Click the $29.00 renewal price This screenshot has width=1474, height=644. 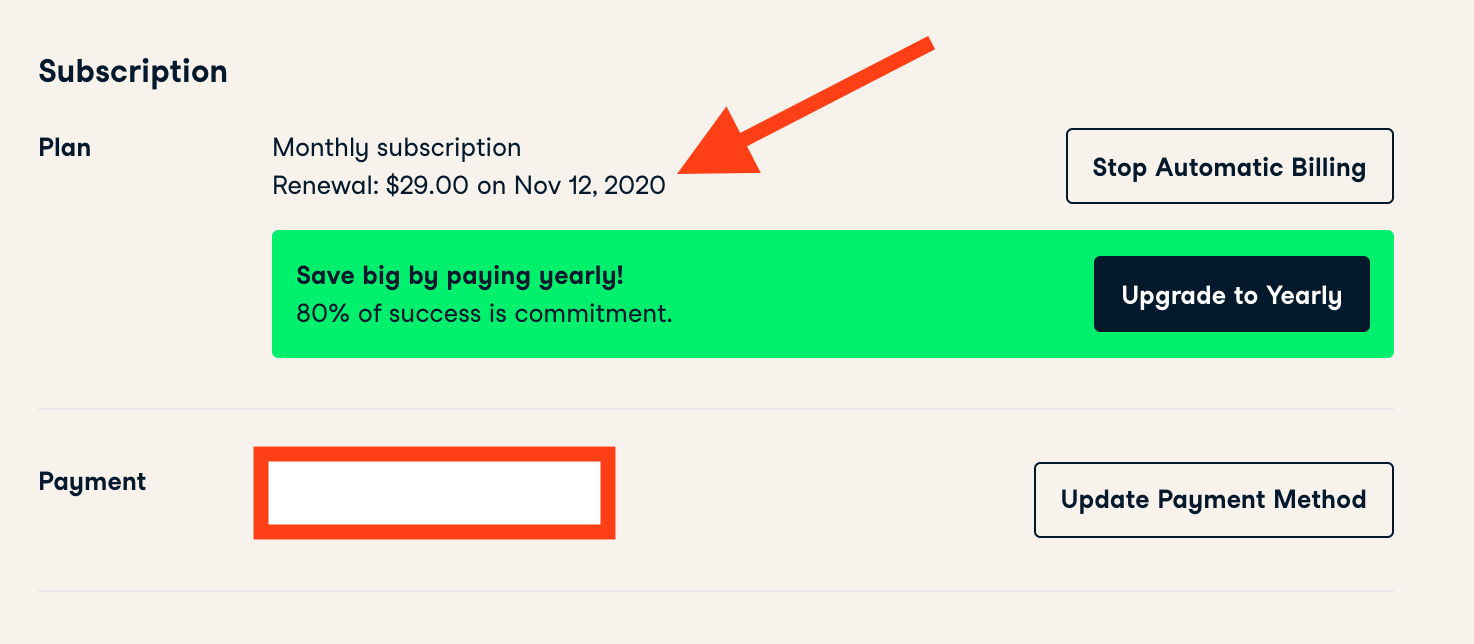tap(427, 186)
